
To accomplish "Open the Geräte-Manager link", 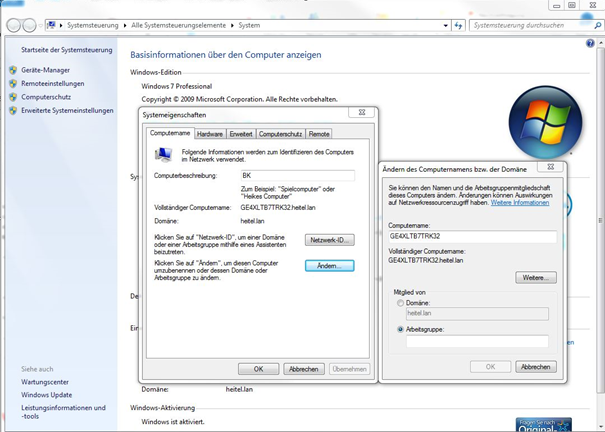I will pyautogui.click(x=46, y=70).
